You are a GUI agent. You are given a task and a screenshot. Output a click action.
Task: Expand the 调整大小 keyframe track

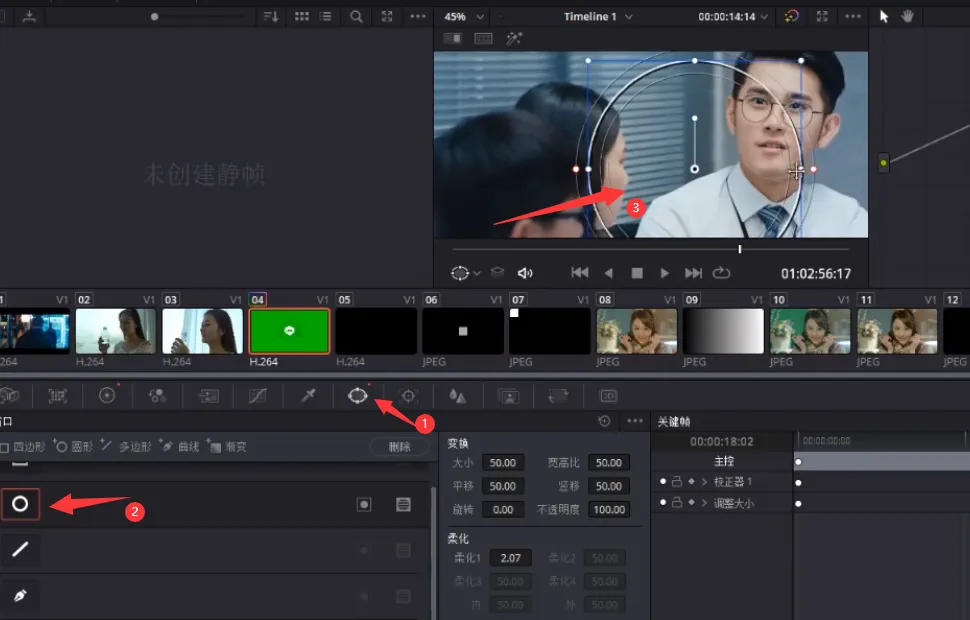(x=704, y=502)
